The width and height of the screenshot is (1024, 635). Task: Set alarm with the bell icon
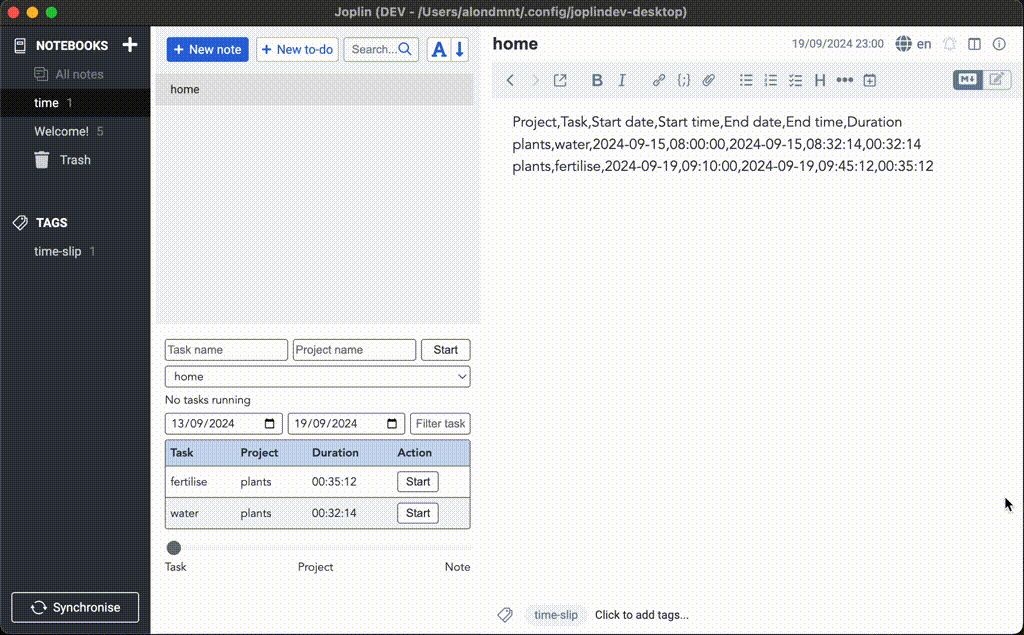(950, 44)
